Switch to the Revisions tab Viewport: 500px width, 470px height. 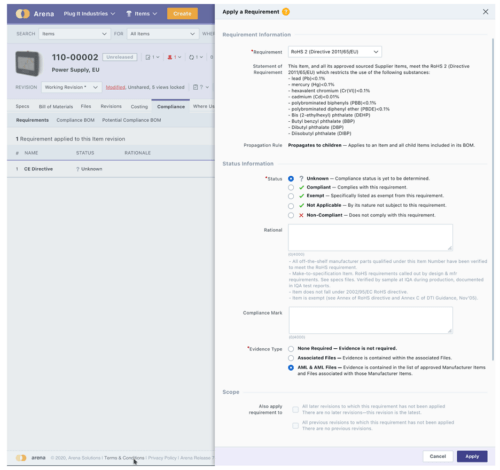click(x=111, y=106)
